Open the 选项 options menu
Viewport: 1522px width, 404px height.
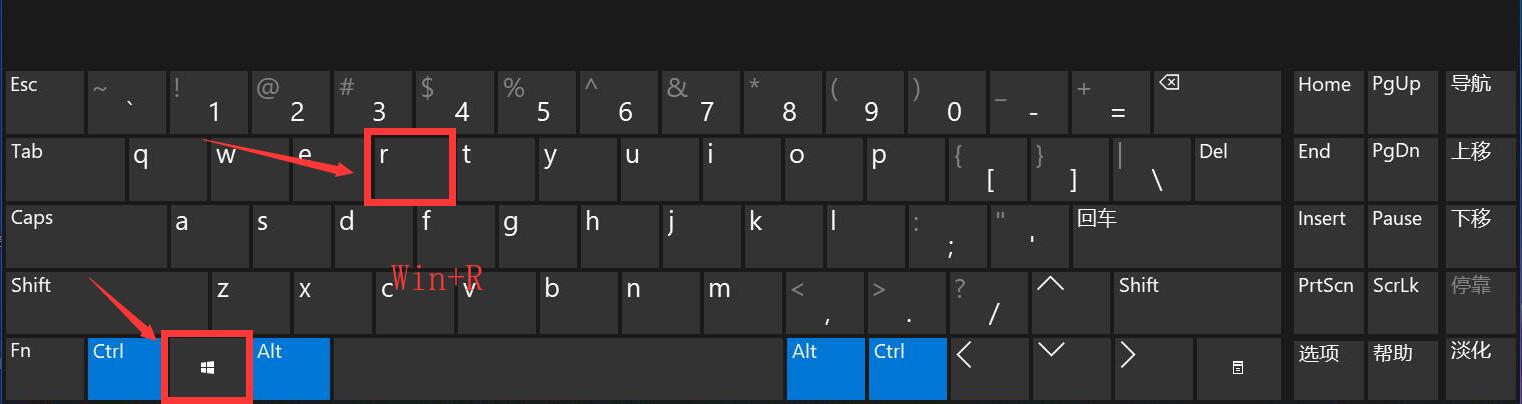(x=1326, y=368)
